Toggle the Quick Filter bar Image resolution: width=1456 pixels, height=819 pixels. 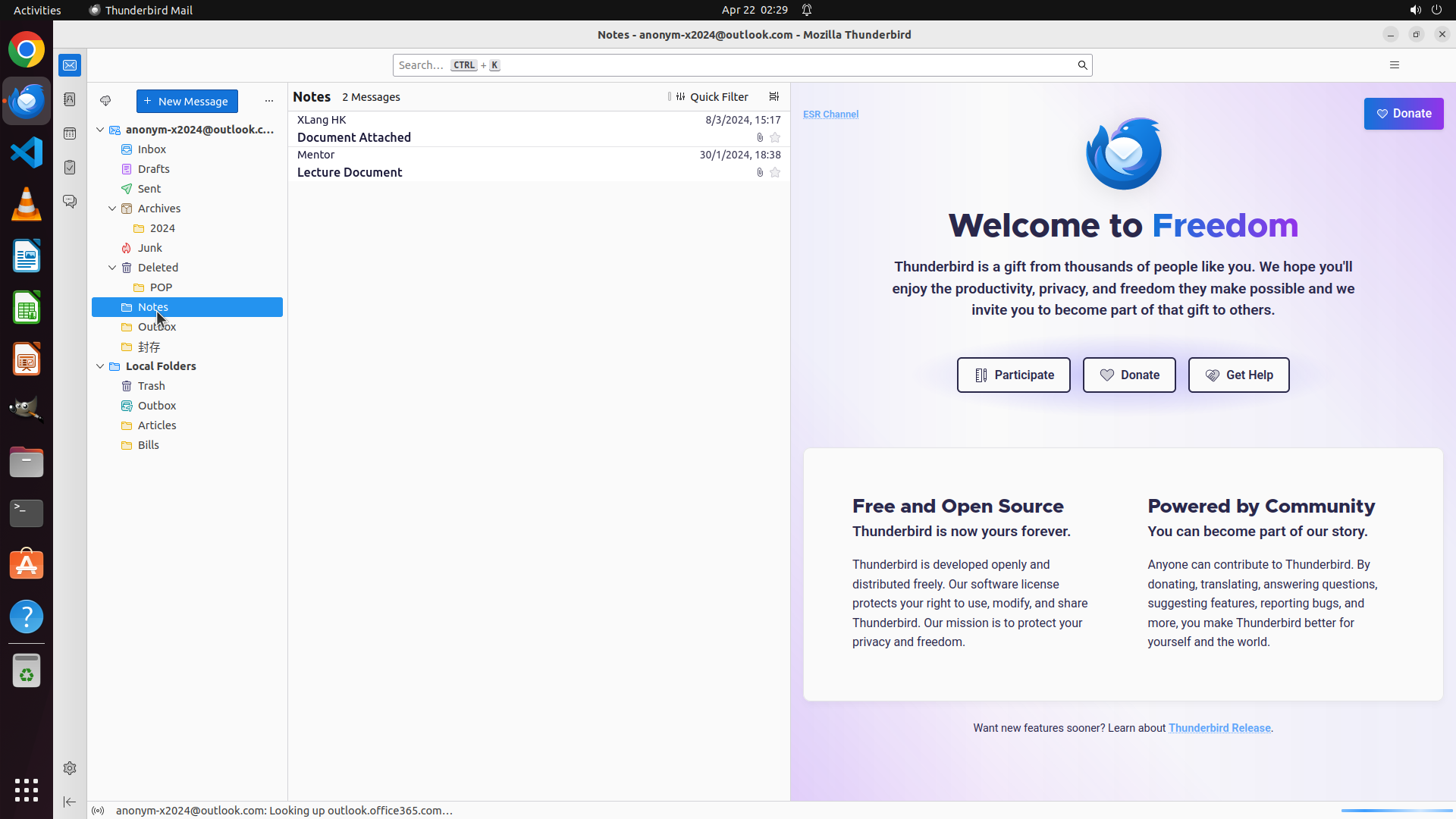711,97
